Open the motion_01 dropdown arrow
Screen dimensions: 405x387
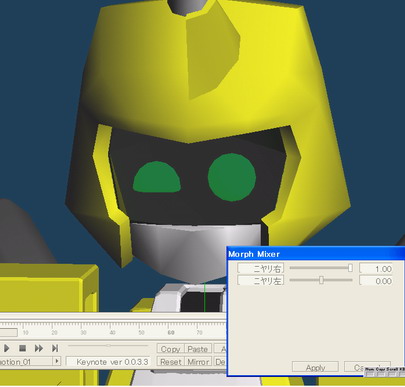57,361
